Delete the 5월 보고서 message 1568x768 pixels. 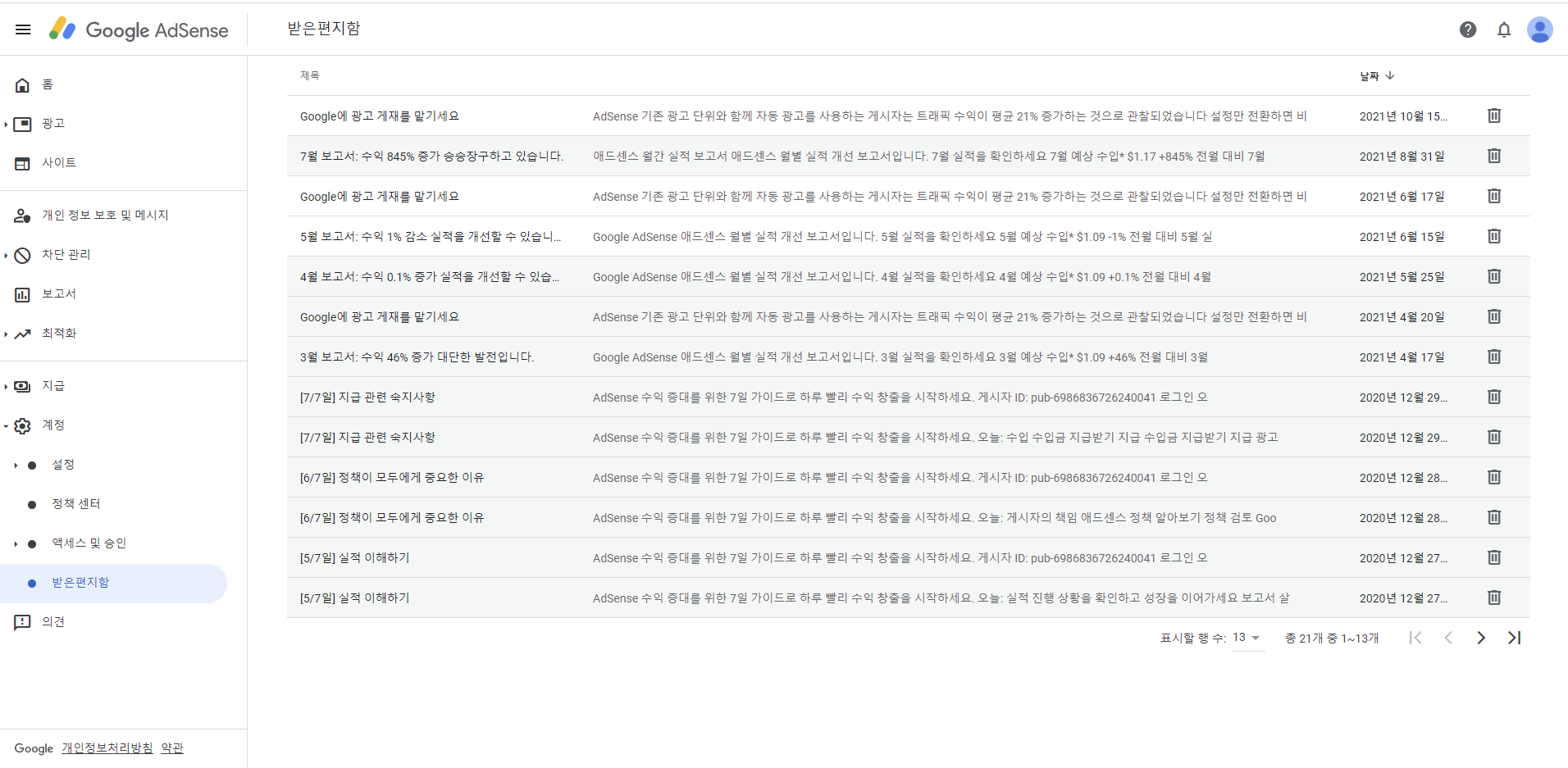(x=1494, y=236)
